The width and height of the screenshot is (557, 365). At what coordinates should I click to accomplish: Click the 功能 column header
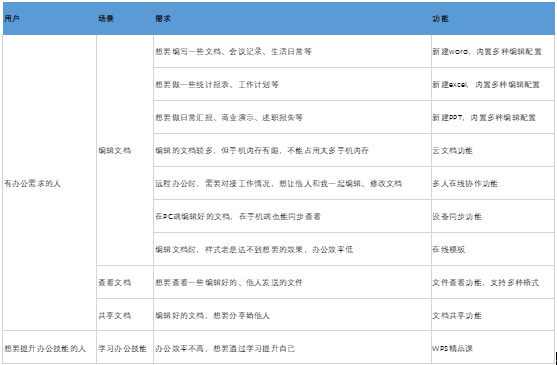tap(493, 18)
